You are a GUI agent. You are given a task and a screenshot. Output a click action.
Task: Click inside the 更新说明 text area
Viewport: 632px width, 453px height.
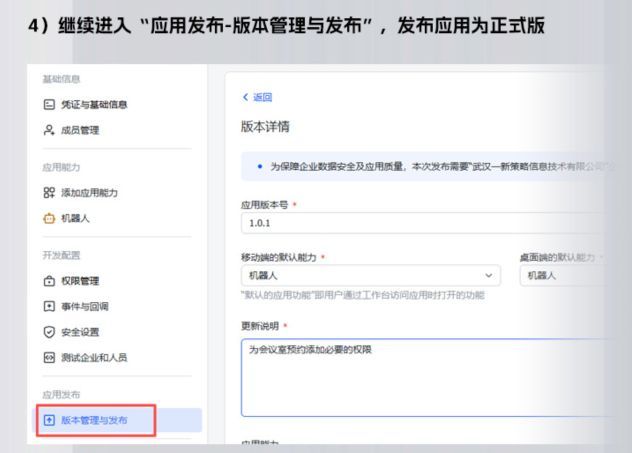(420, 378)
